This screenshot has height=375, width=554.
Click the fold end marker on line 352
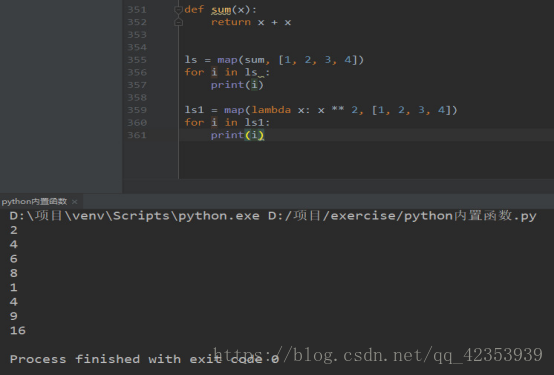178,22
